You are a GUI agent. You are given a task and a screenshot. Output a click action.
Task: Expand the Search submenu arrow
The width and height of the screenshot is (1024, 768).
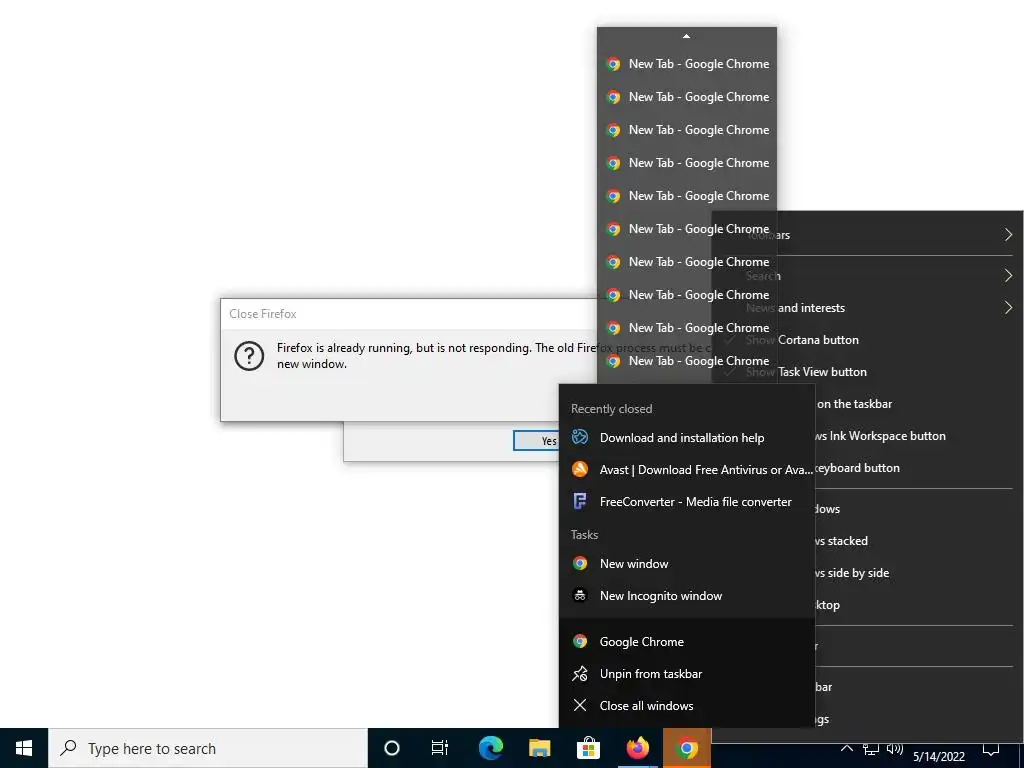coord(1008,276)
